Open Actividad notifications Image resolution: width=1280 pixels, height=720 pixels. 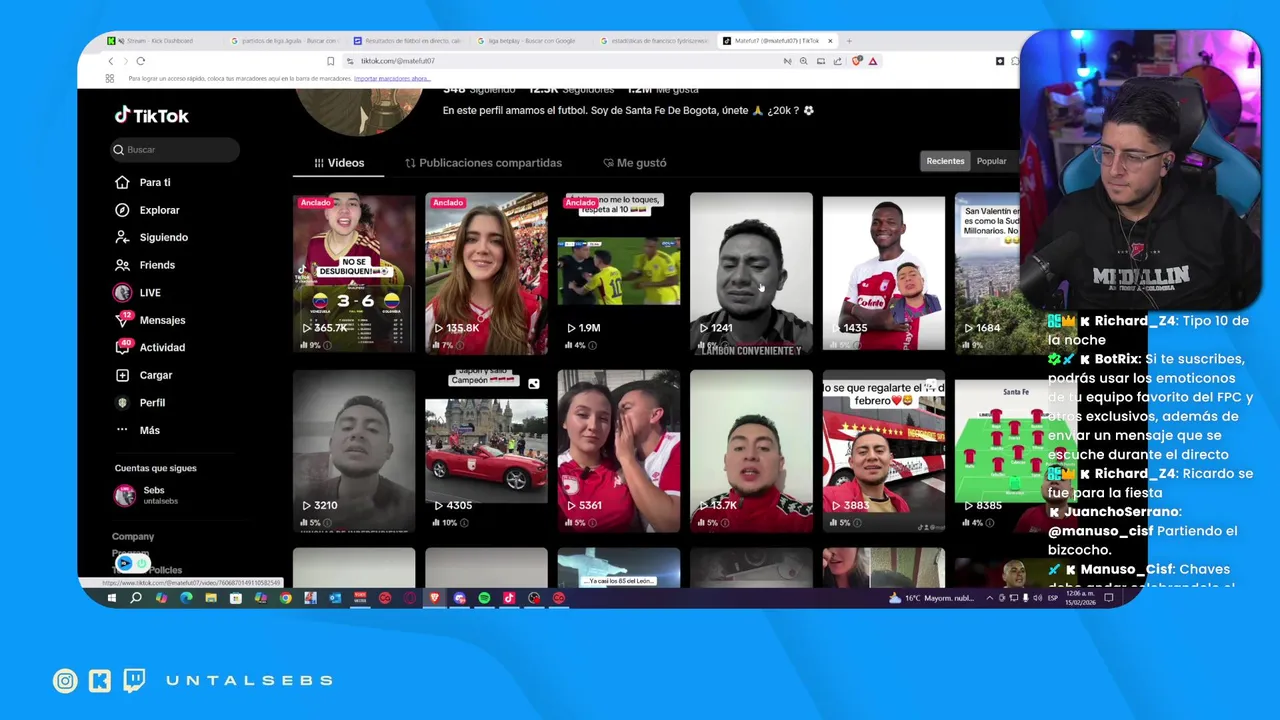coord(150,347)
